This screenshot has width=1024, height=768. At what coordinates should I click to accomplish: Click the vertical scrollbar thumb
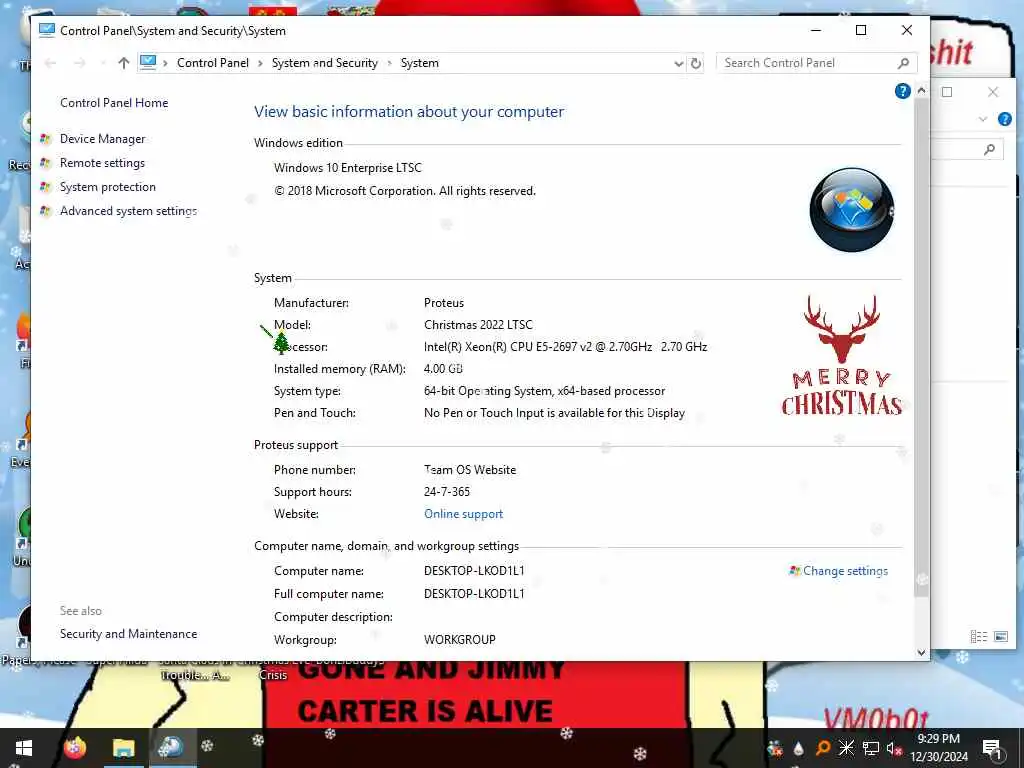point(921,346)
